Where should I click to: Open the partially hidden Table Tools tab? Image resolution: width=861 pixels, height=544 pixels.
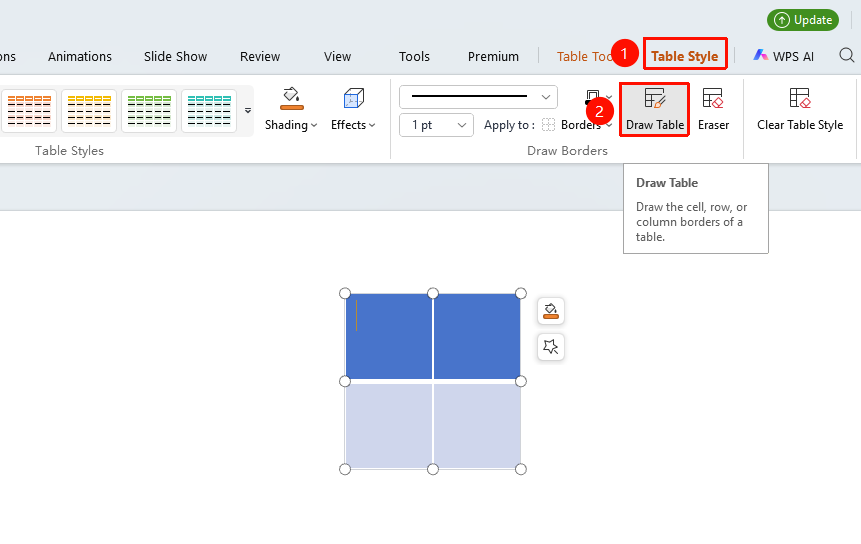click(x=583, y=56)
